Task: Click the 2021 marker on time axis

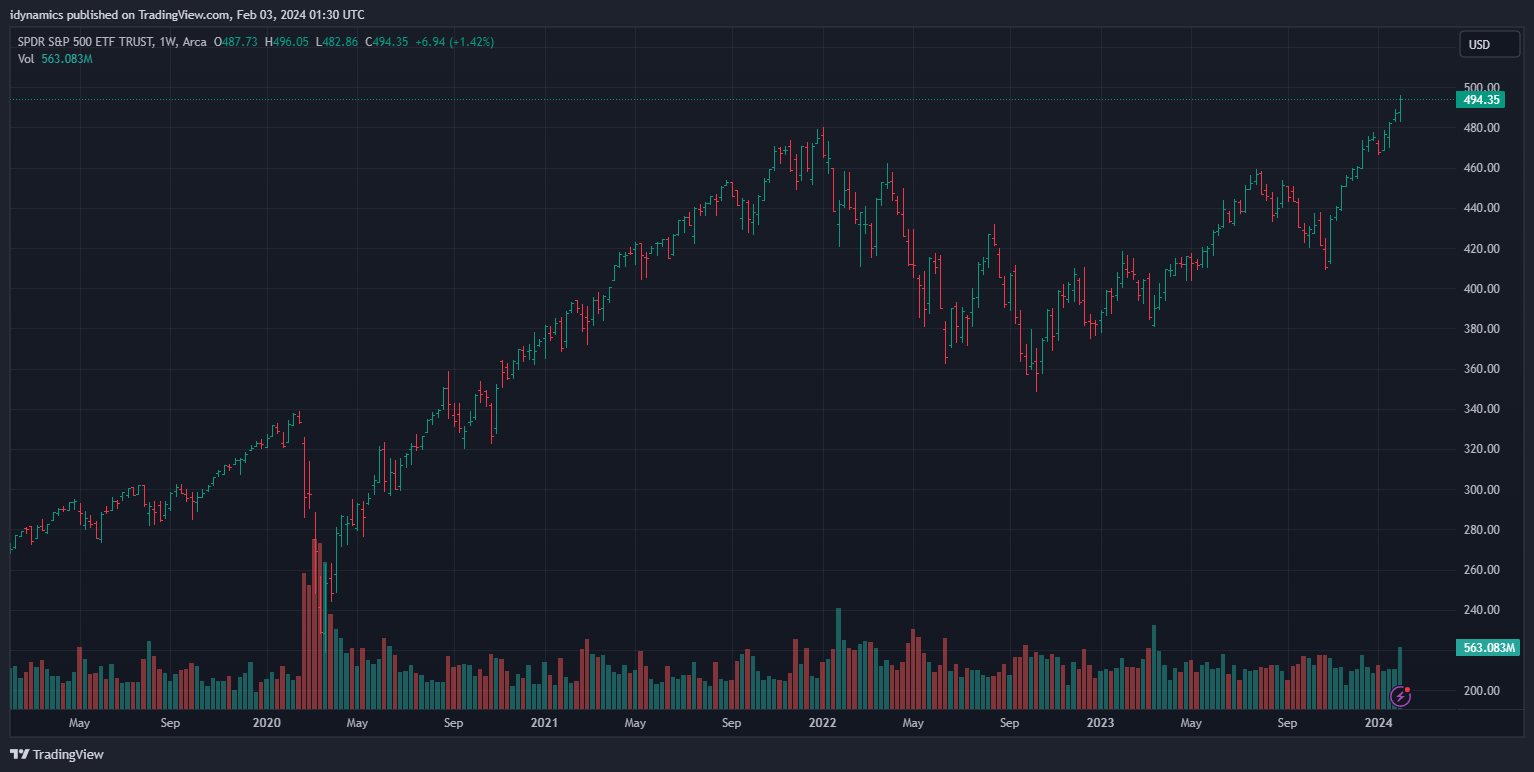Action: (x=544, y=722)
